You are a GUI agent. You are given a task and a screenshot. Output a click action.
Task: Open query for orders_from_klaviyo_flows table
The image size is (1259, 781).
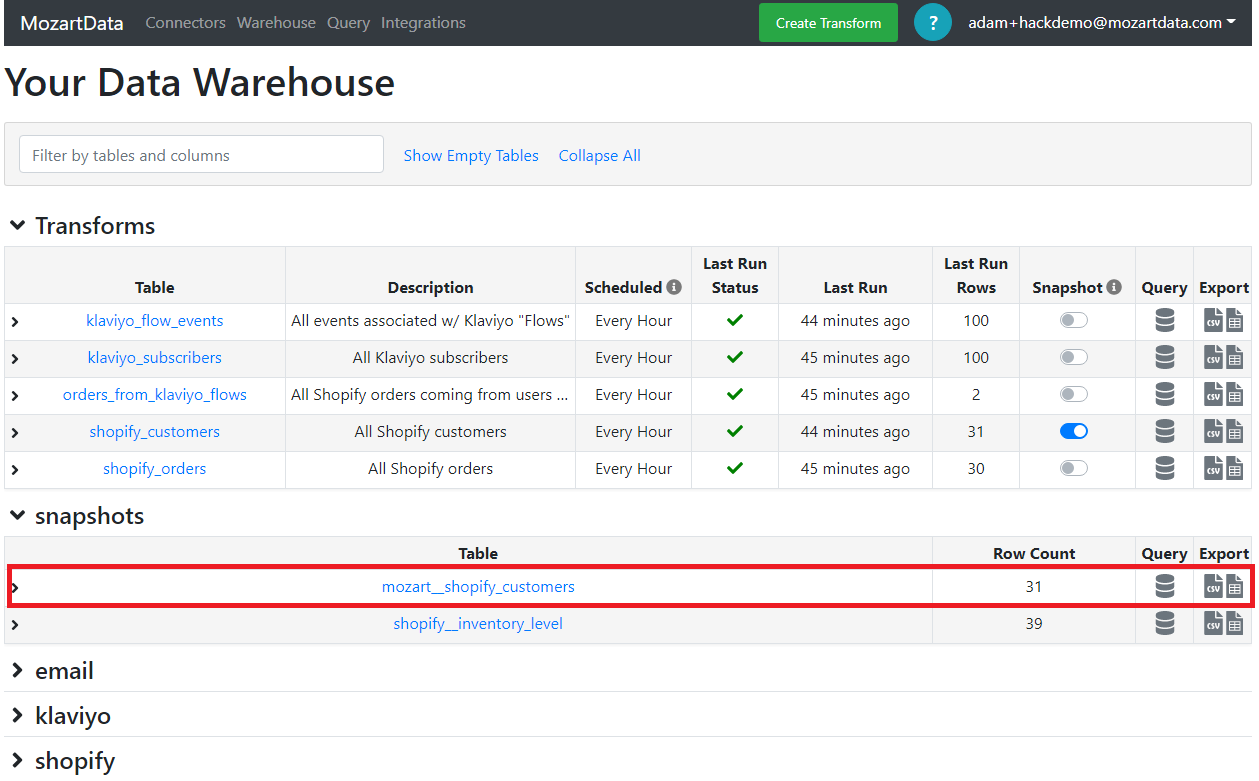[1164, 395]
